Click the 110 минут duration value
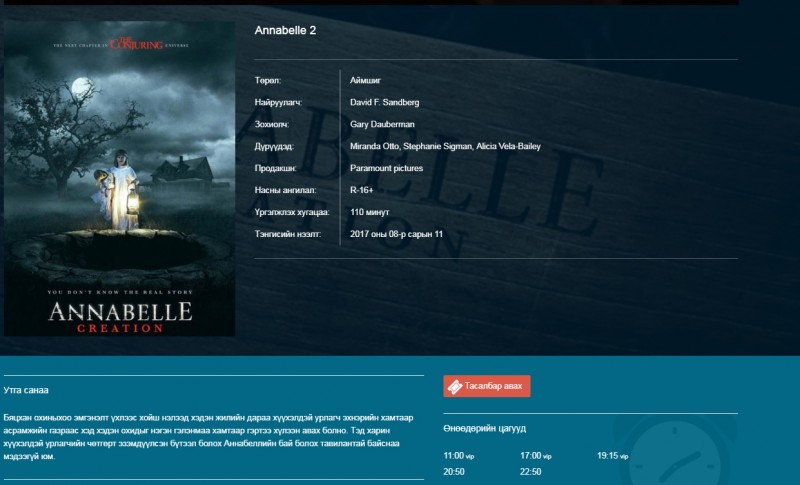The height and width of the screenshot is (485, 800). [x=369, y=212]
